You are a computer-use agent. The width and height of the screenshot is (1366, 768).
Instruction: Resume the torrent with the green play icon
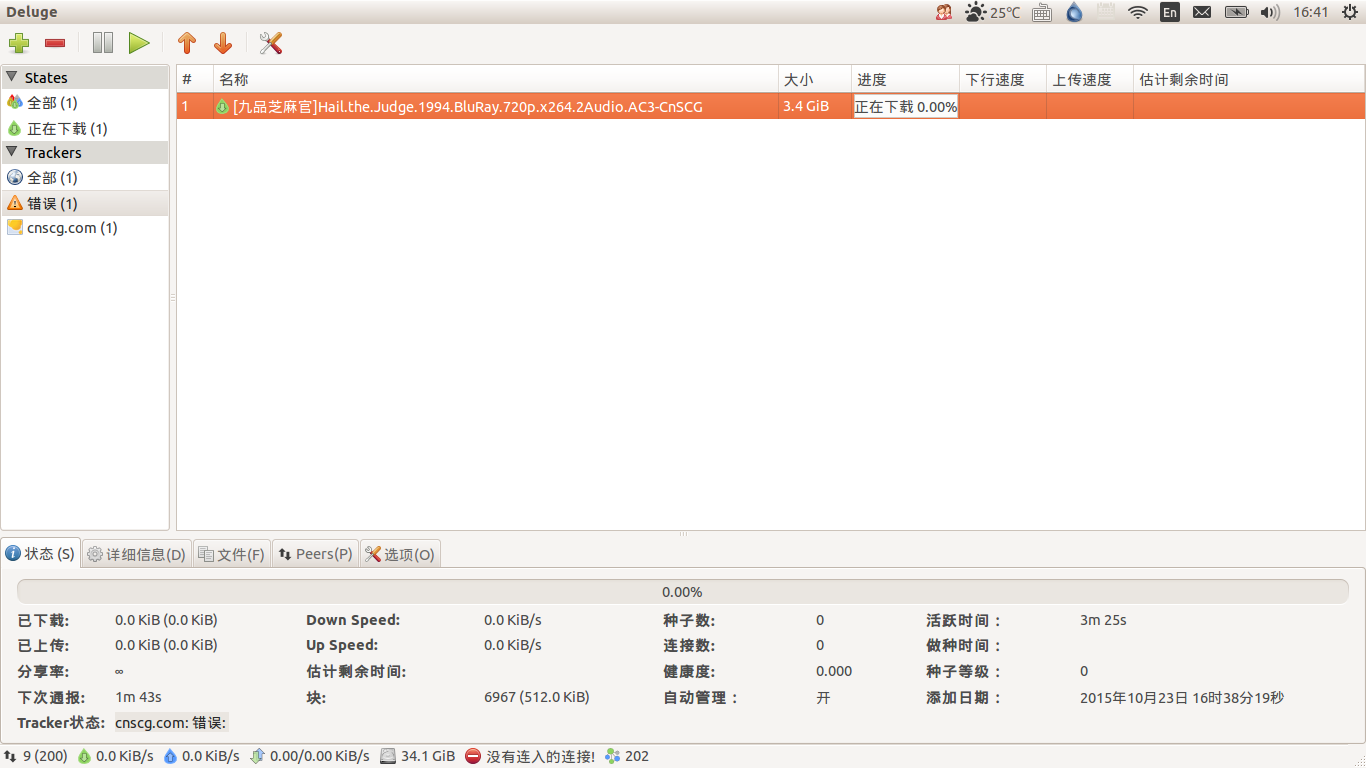coord(139,43)
